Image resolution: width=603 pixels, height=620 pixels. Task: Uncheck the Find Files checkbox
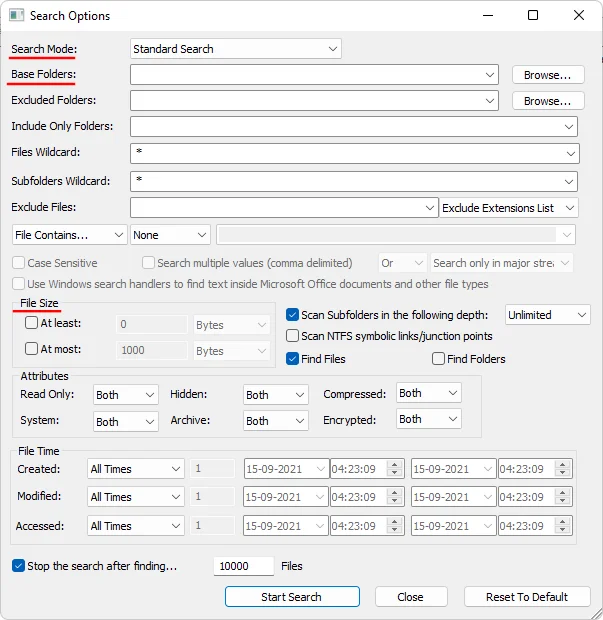(x=293, y=358)
